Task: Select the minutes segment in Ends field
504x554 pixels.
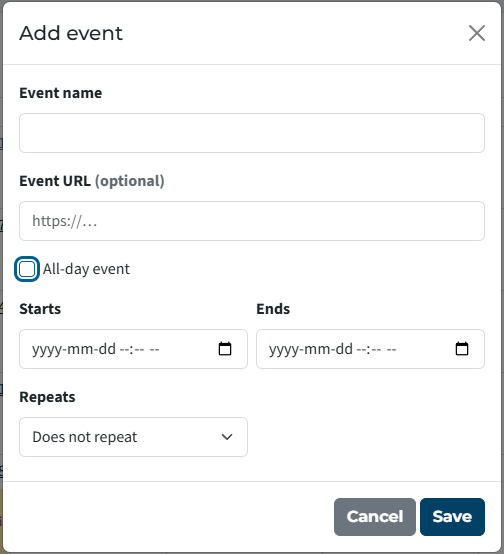Action: pos(376,349)
